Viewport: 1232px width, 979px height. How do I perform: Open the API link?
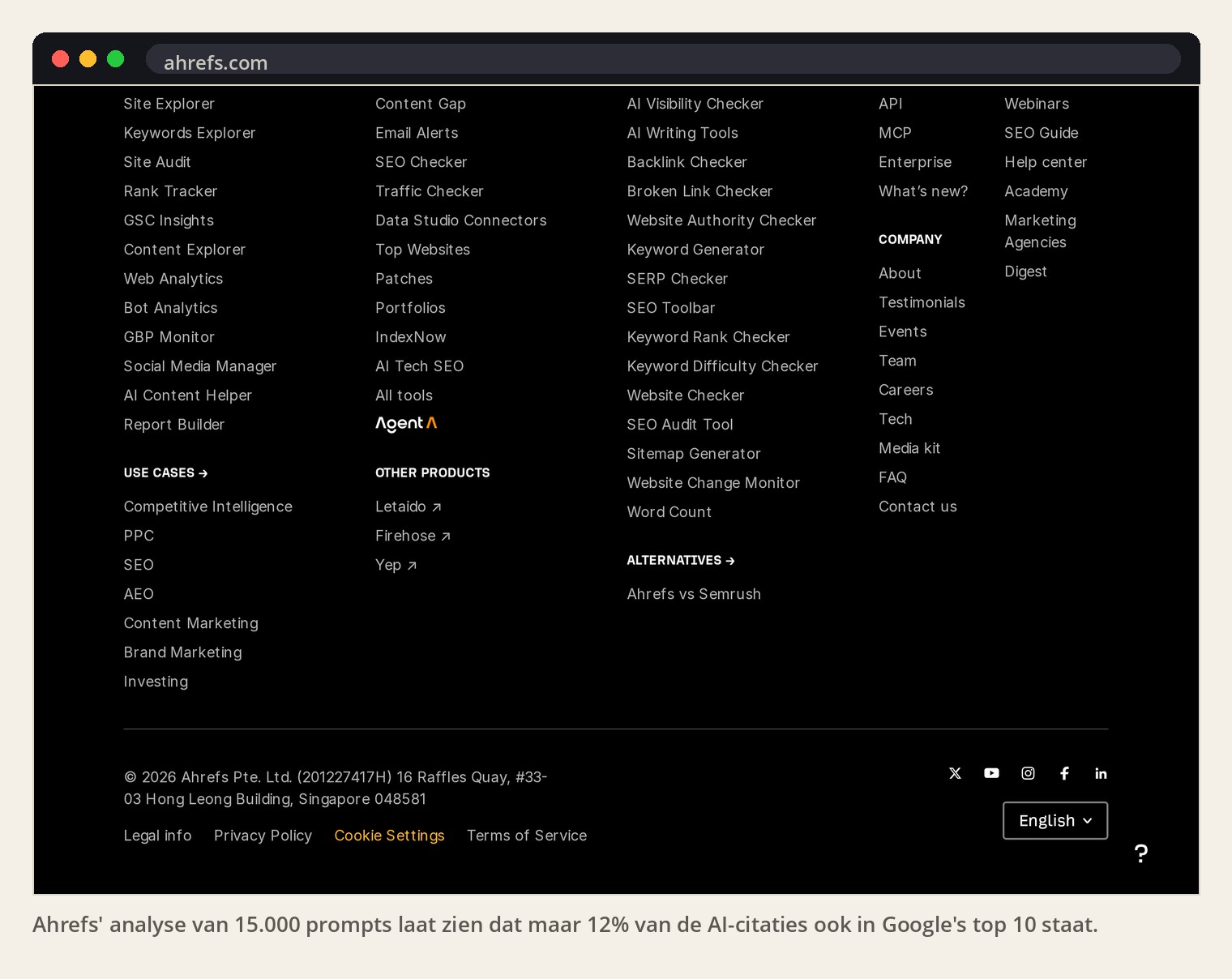click(891, 104)
